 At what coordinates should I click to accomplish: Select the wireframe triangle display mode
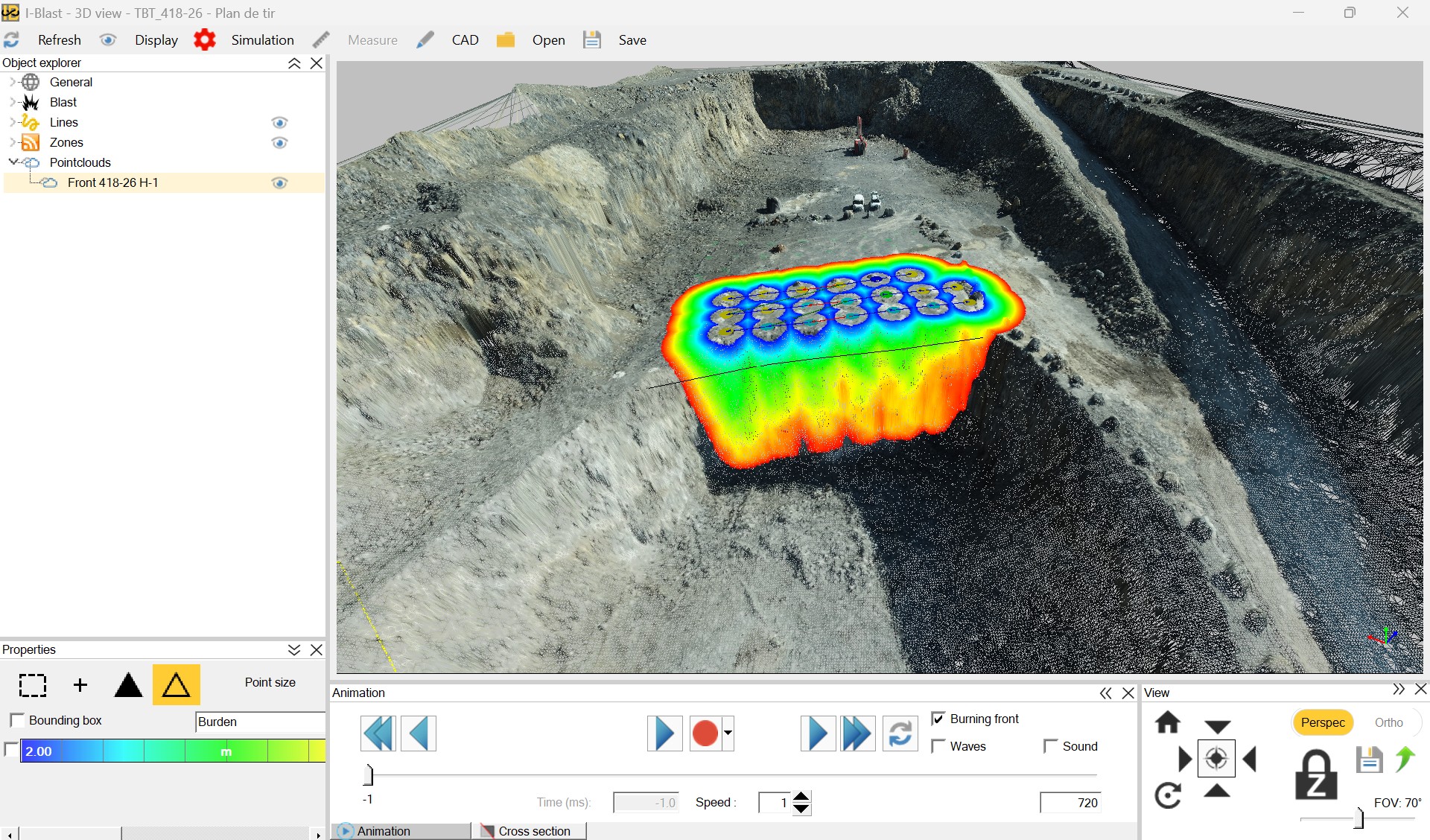point(177,684)
